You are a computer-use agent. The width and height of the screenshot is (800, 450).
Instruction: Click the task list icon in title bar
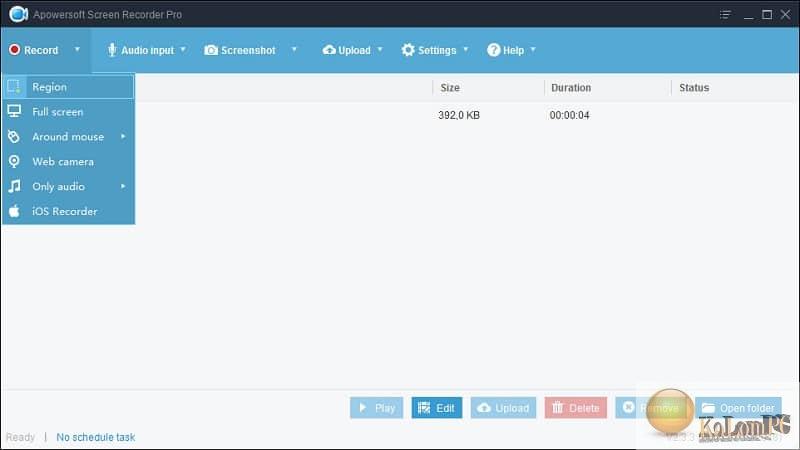(725, 14)
